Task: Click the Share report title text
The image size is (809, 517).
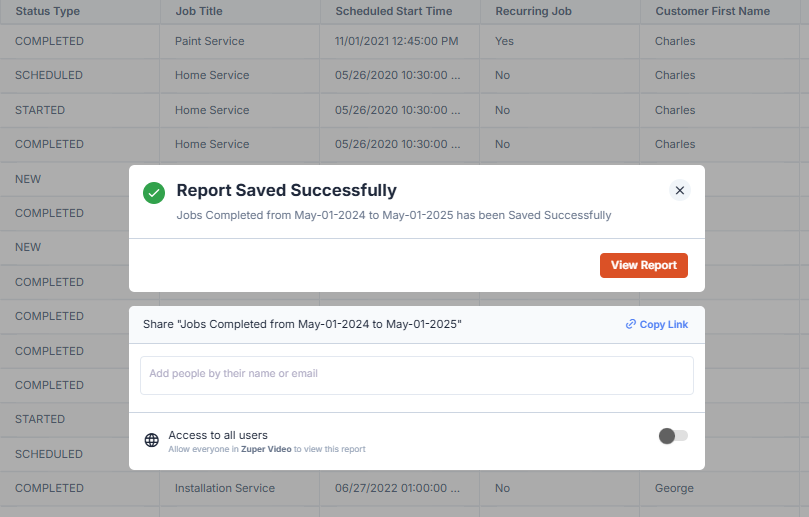Action: point(302,324)
